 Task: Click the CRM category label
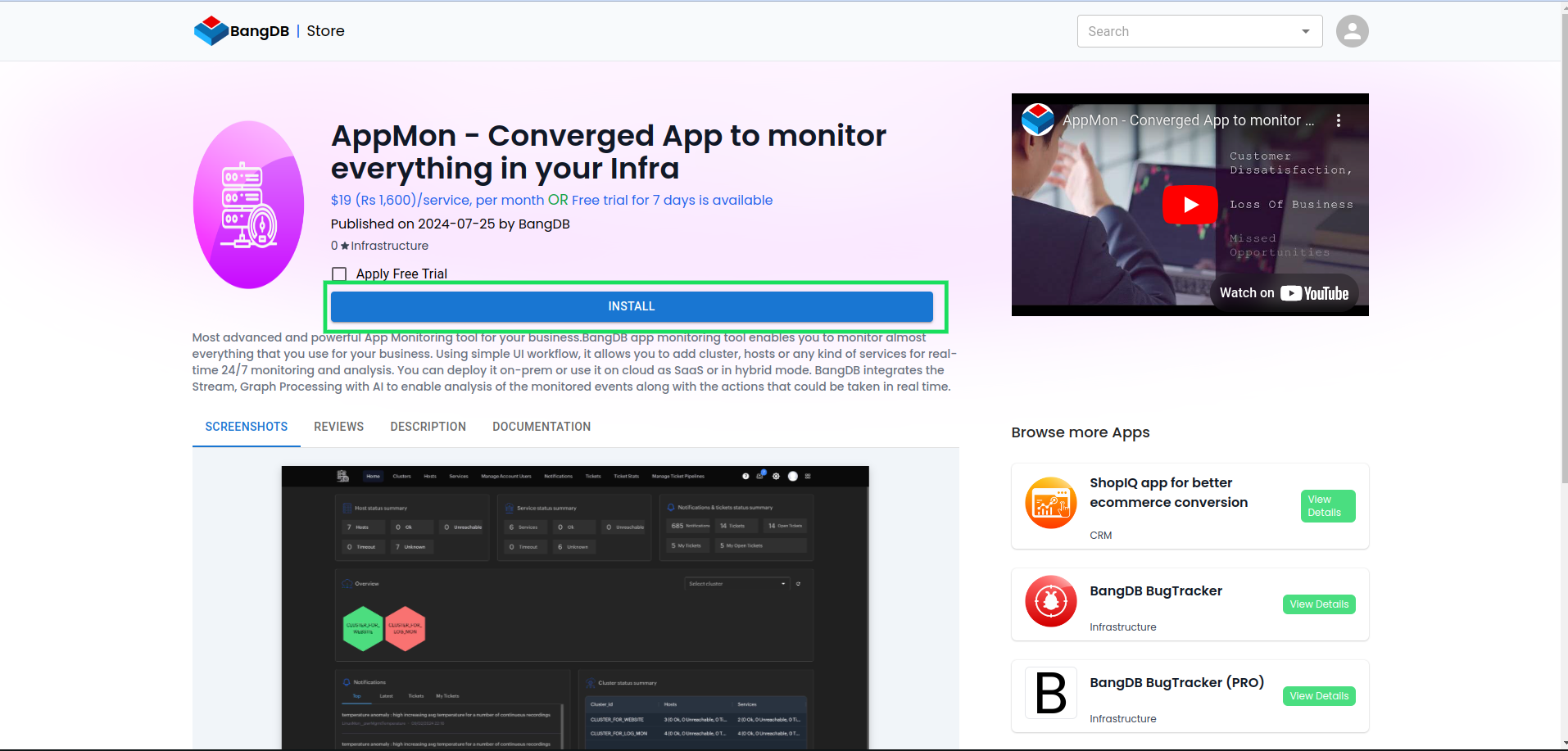pyautogui.click(x=1101, y=536)
